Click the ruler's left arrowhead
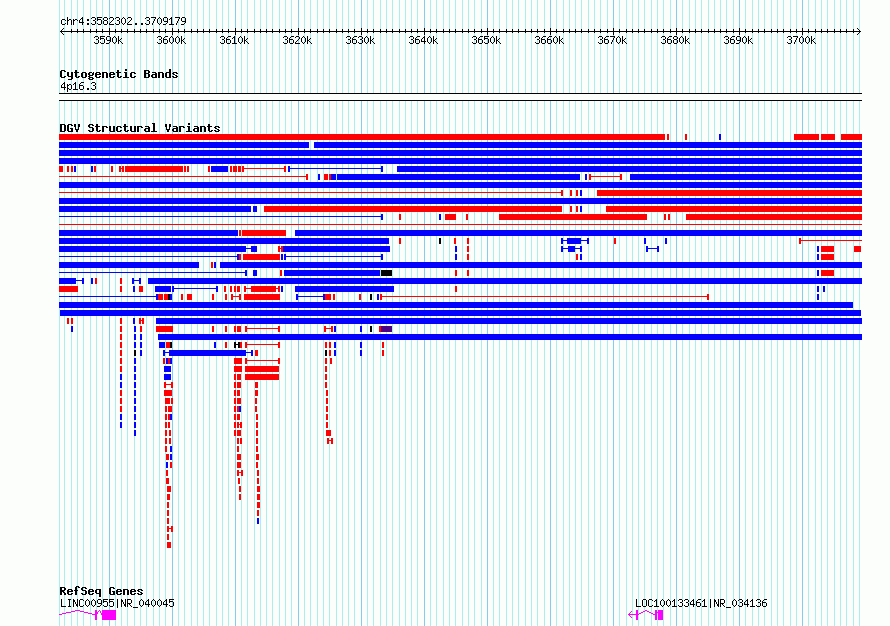The height and width of the screenshot is (626, 890). pos(62,31)
